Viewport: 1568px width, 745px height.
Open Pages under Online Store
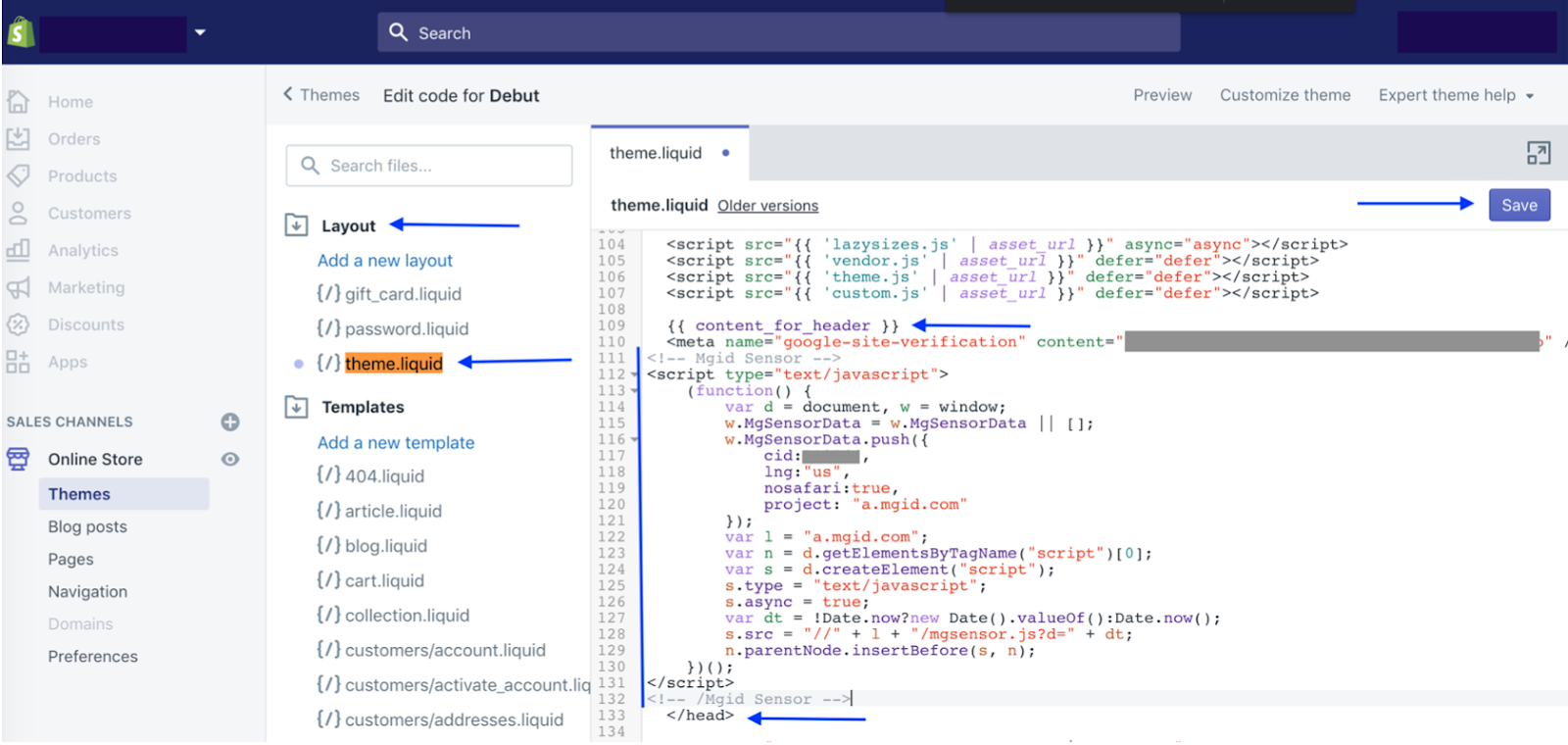71,560
